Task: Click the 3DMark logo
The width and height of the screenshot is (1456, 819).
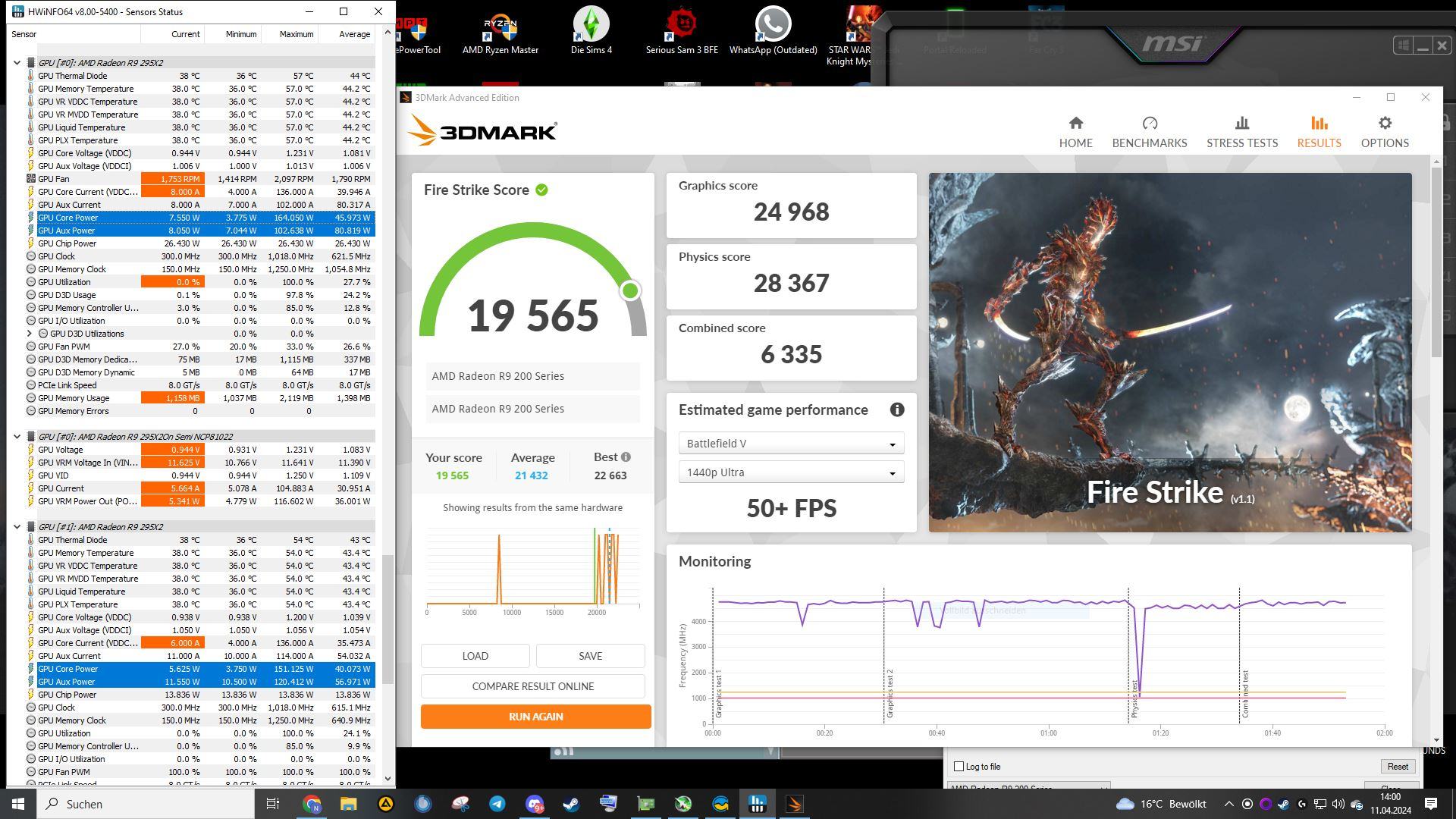Action: coord(482,131)
